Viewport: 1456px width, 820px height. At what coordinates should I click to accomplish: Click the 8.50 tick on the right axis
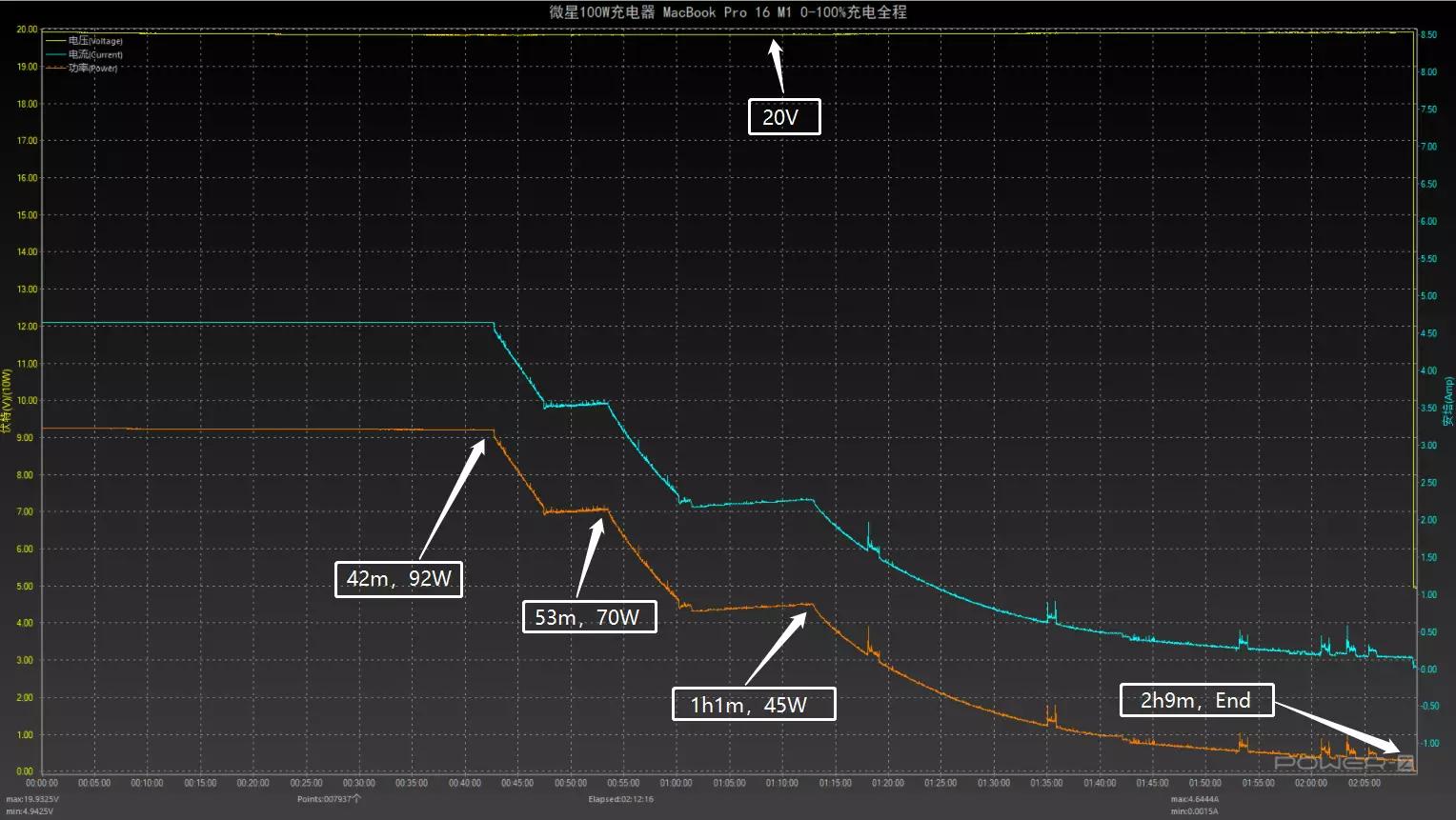point(1429,35)
